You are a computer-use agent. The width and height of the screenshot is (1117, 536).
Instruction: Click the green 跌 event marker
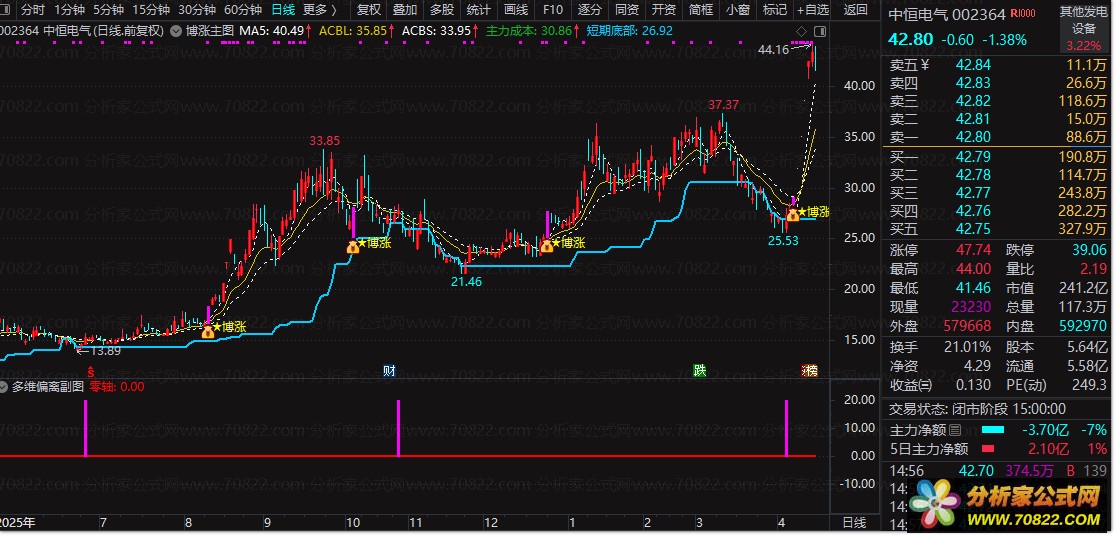700,371
